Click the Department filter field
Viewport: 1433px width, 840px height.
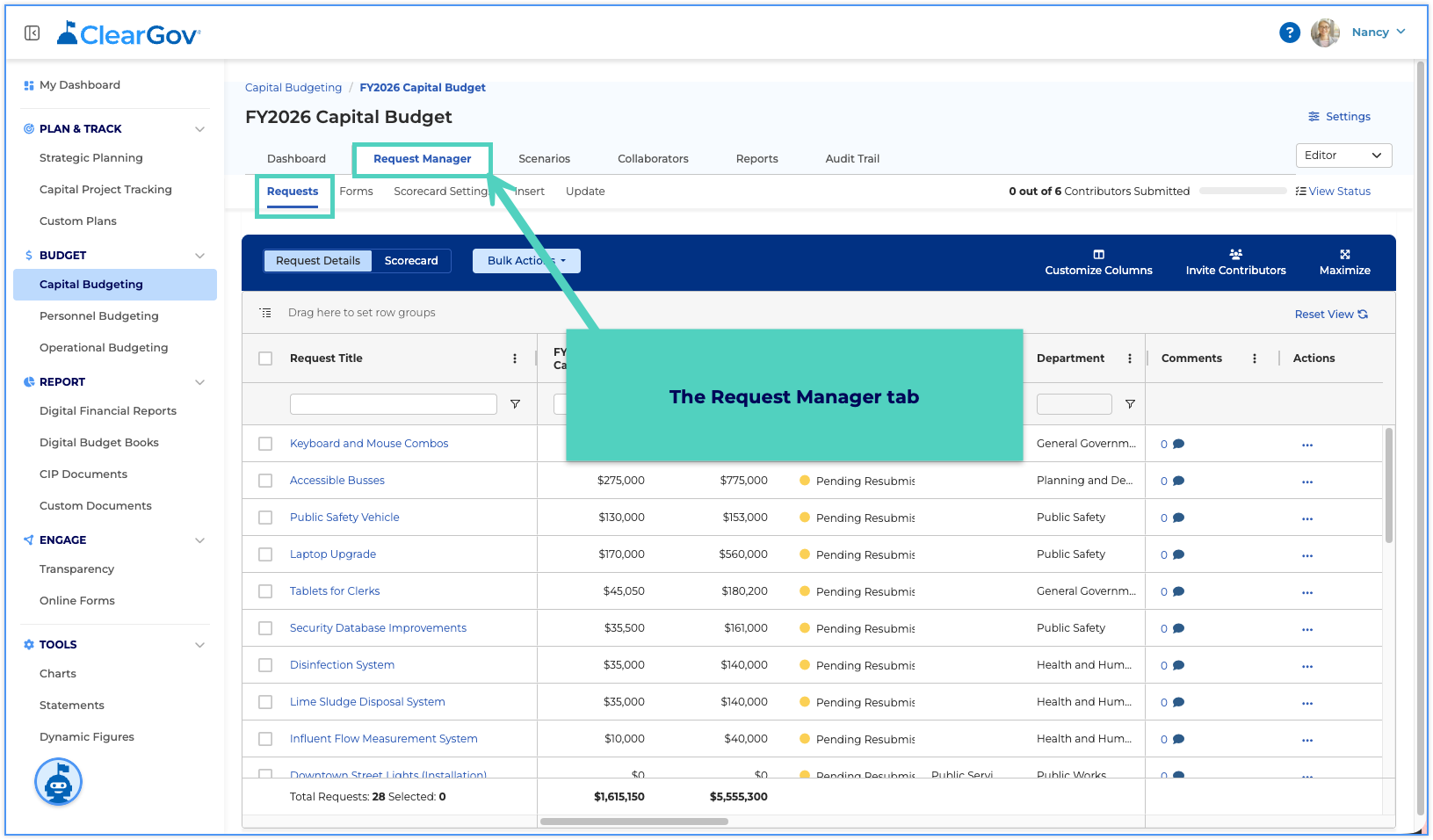click(1075, 404)
